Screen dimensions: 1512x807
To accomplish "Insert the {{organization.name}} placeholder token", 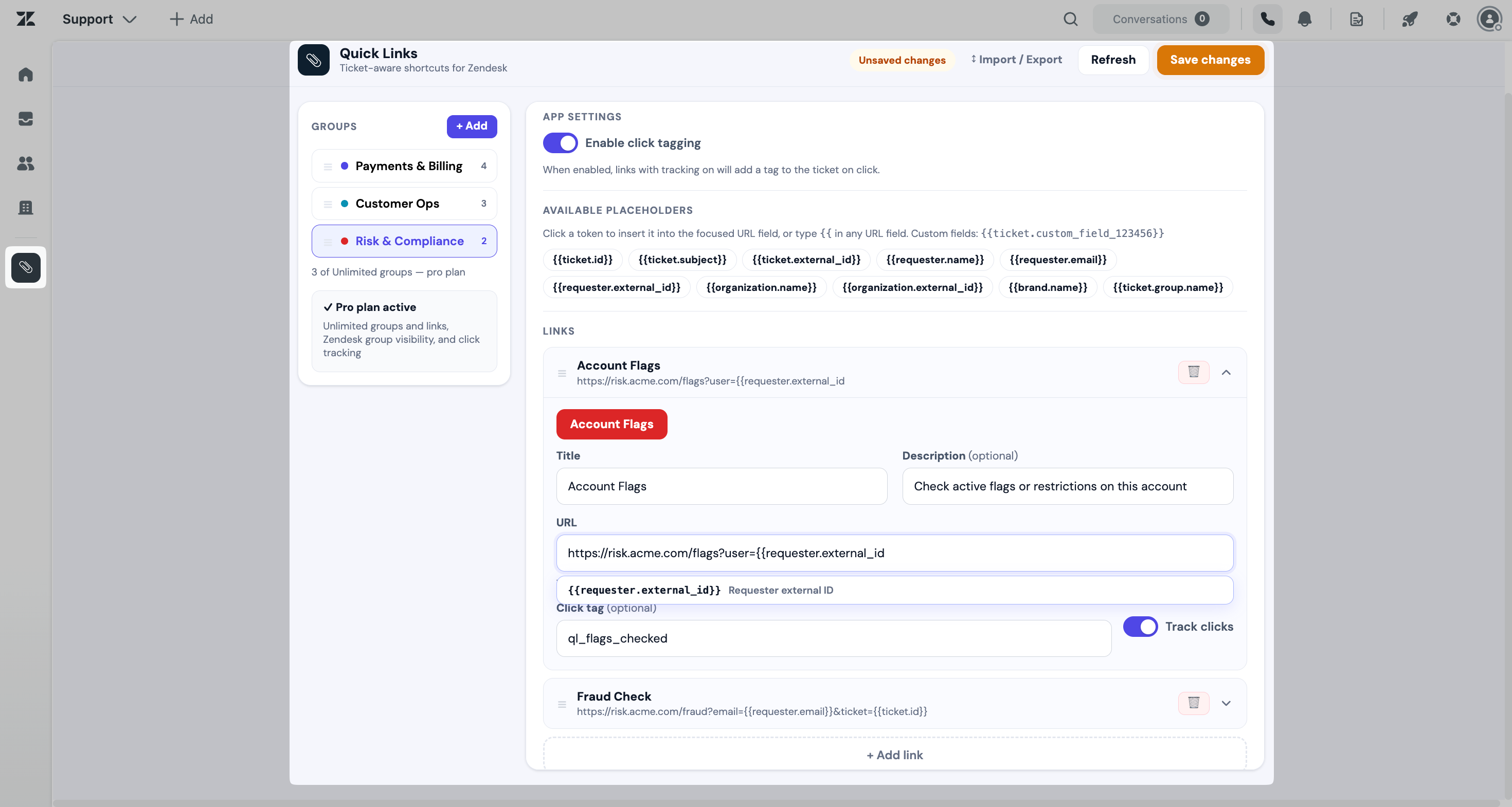I will 761,287.
